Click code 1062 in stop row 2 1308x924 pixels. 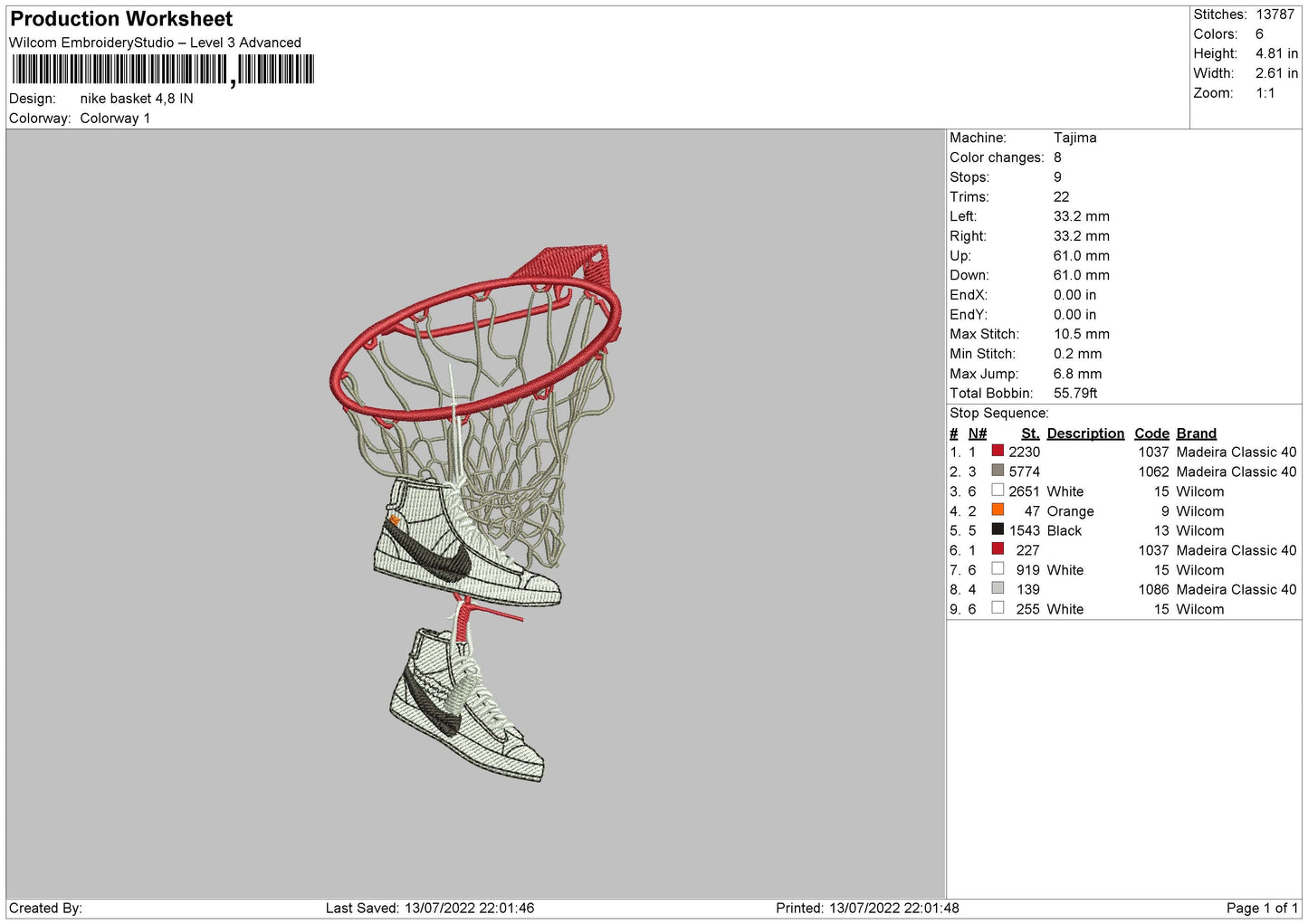(x=1153, y=472)
